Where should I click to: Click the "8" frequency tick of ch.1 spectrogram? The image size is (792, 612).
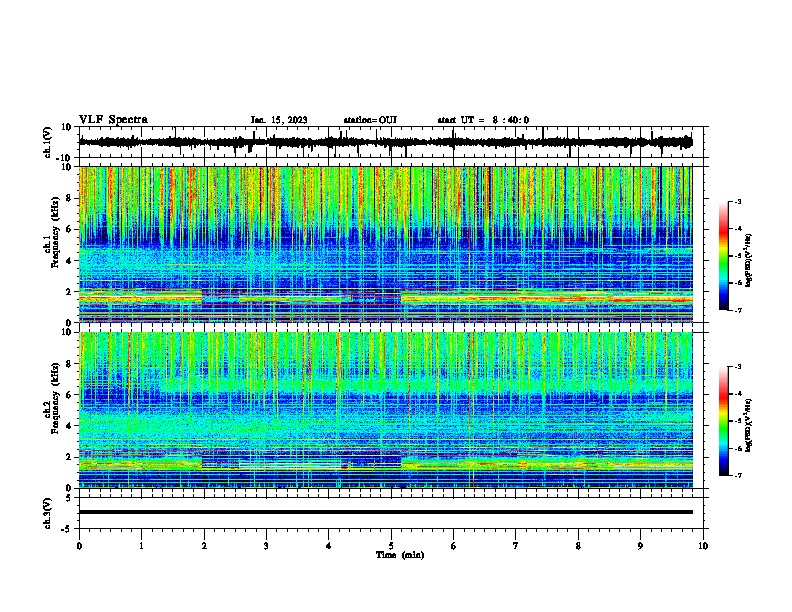[x=69, y=198]
